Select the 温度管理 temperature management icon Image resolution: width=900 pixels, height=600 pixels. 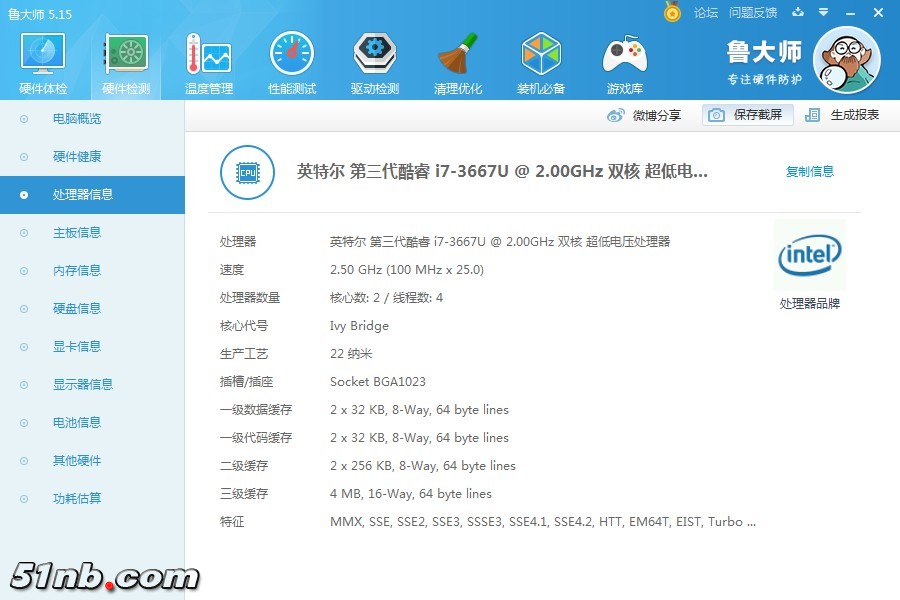[208, 62]
